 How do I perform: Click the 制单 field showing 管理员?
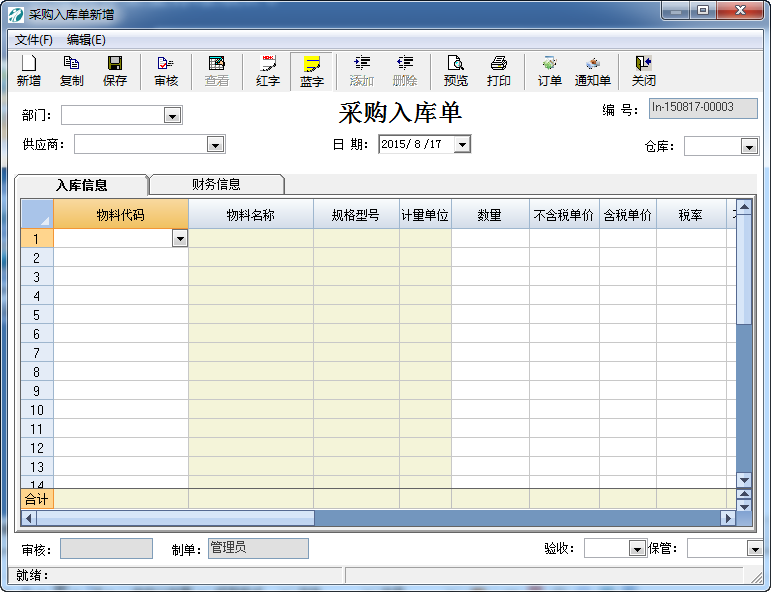tap(258, 548)
